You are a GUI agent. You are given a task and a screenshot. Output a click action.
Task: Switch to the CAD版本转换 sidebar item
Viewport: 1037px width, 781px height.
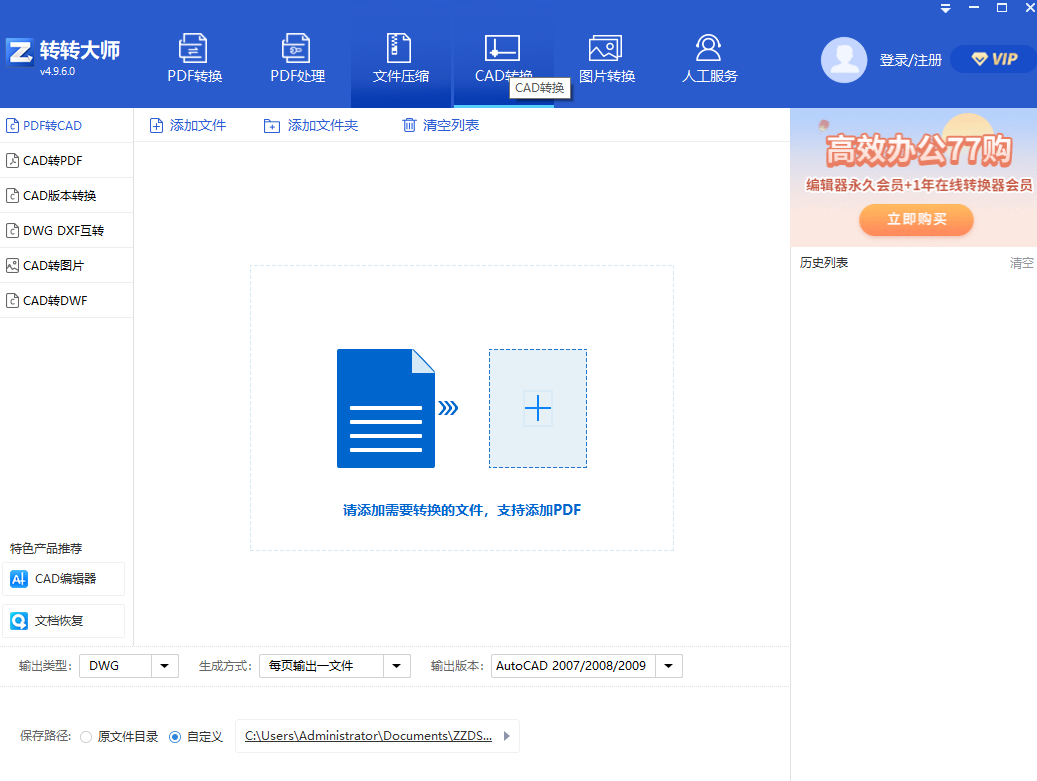point(66,196)
